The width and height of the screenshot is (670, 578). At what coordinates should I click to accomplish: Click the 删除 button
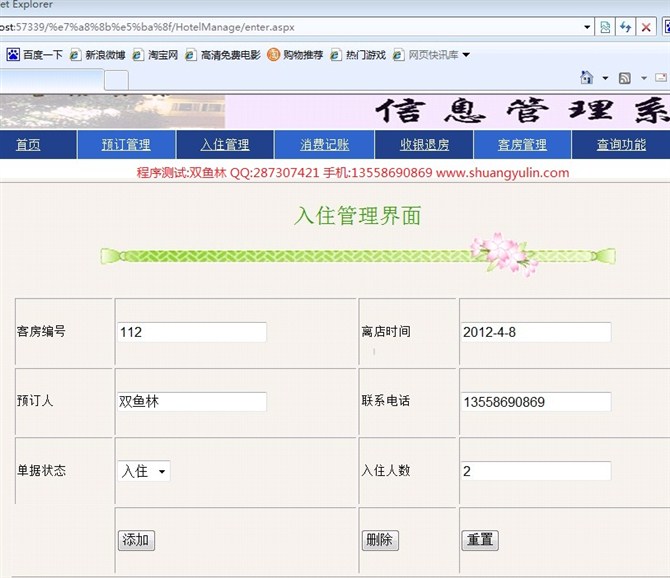[380, 540]
